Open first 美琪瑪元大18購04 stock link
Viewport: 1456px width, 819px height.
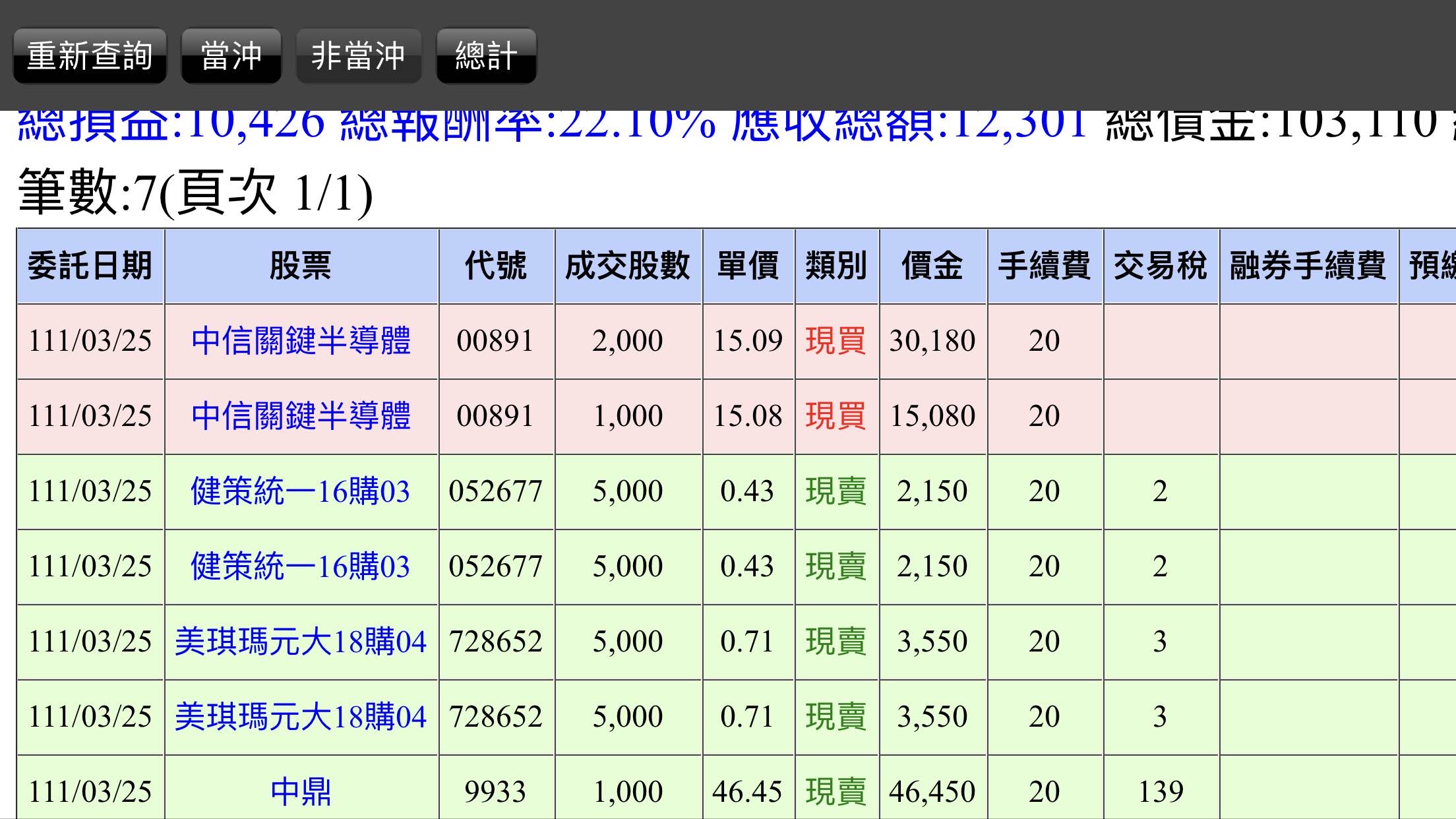pyautogui.click(x=301, y=642)
